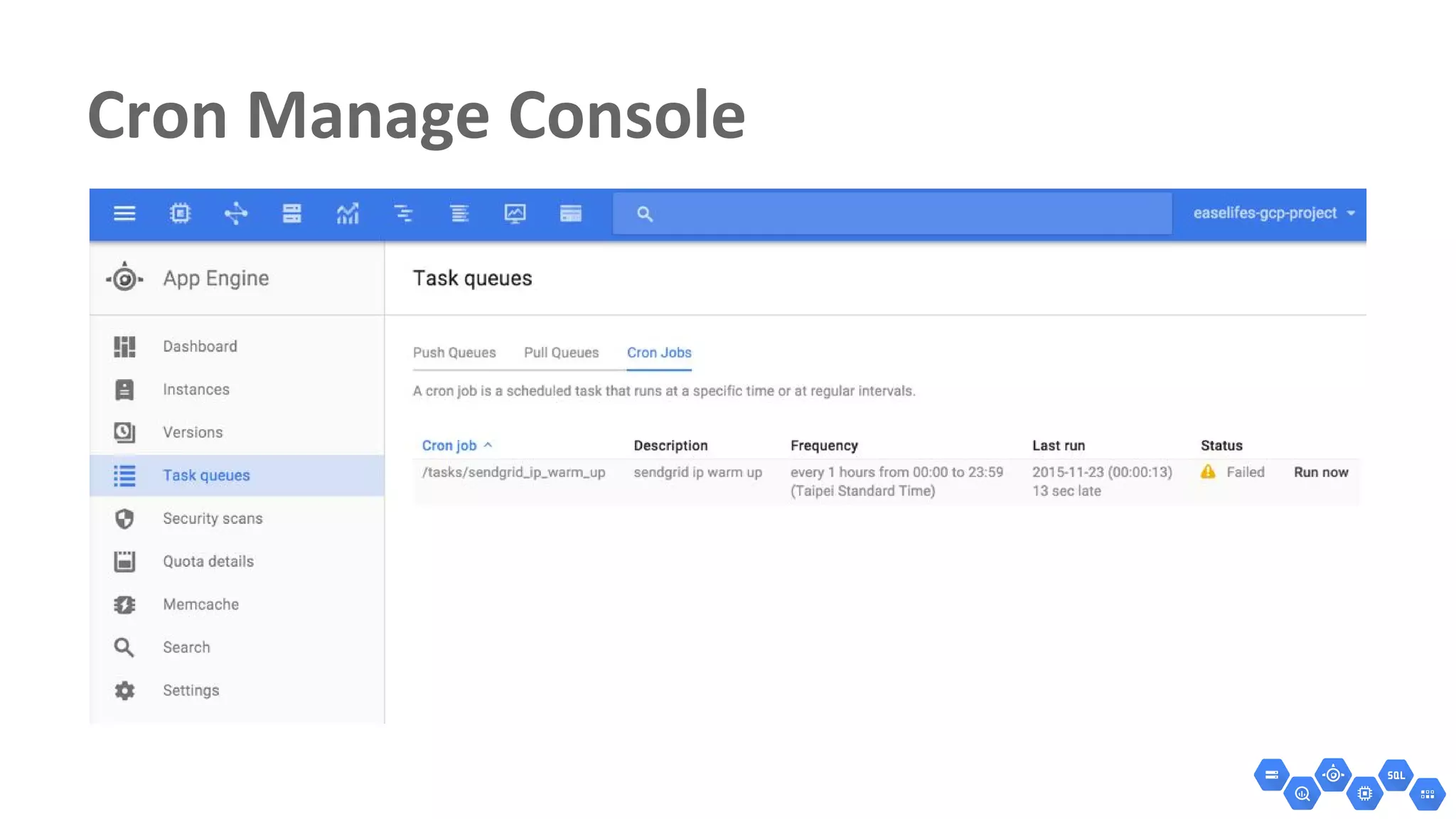The height and width of the screenshot is (819, 1456).
Task: Go to Instances in the sidebar
Action: 196,390
